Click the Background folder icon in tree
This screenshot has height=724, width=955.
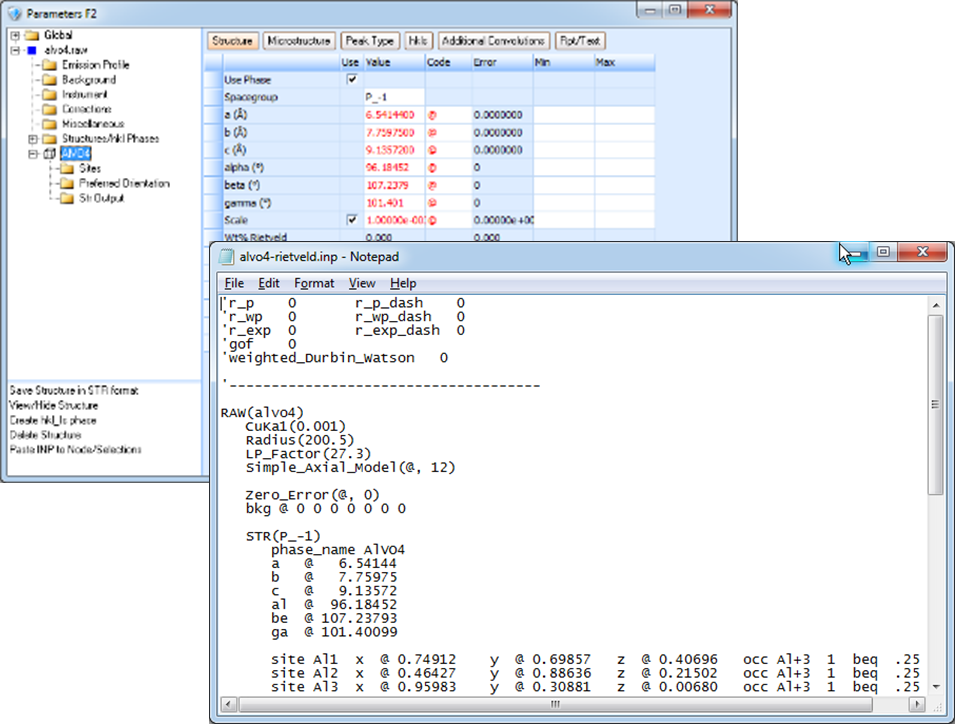pyautogui.click(x=49, y=80)
